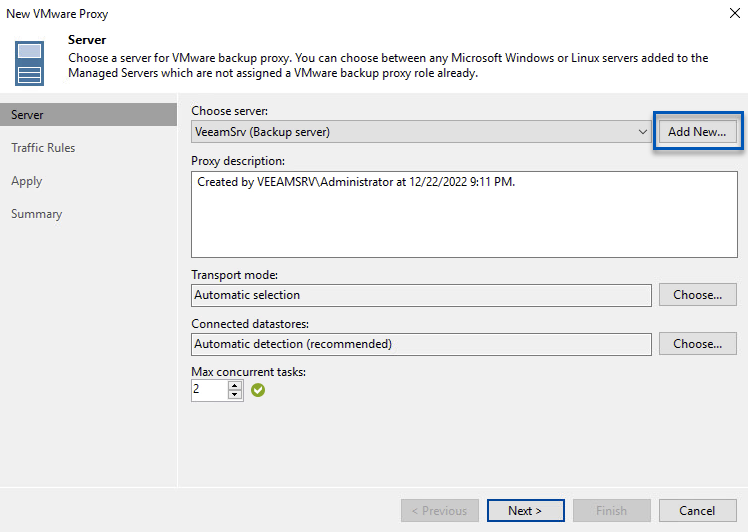
Task: Select the Server wizard step
Action: (28, 115)
